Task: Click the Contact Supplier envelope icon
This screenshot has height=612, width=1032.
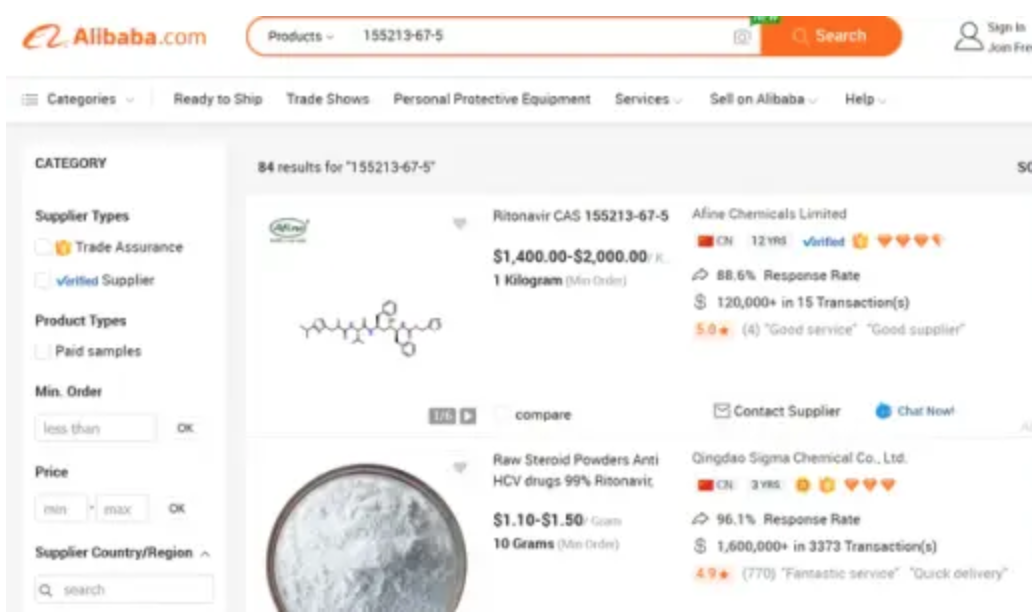Action: coord(722,411)
